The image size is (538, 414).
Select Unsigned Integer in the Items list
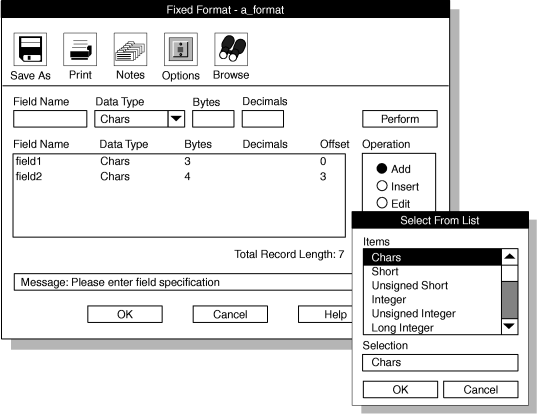[432, 314]
